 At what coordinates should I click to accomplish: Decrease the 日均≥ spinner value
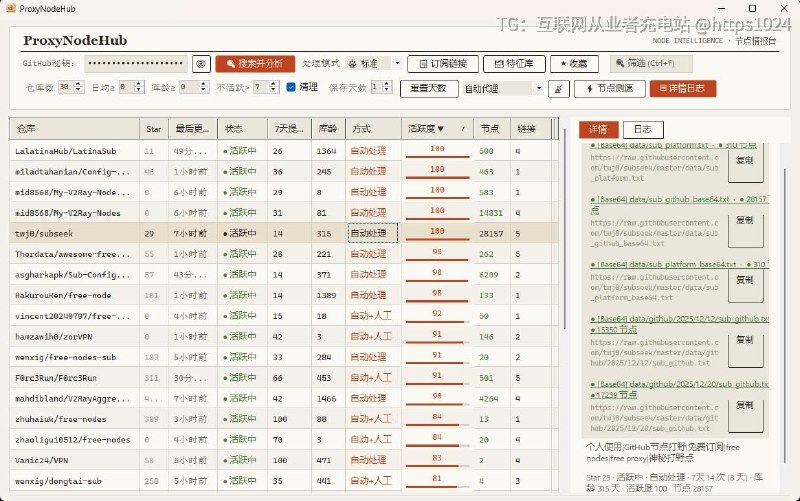(139, 90)
